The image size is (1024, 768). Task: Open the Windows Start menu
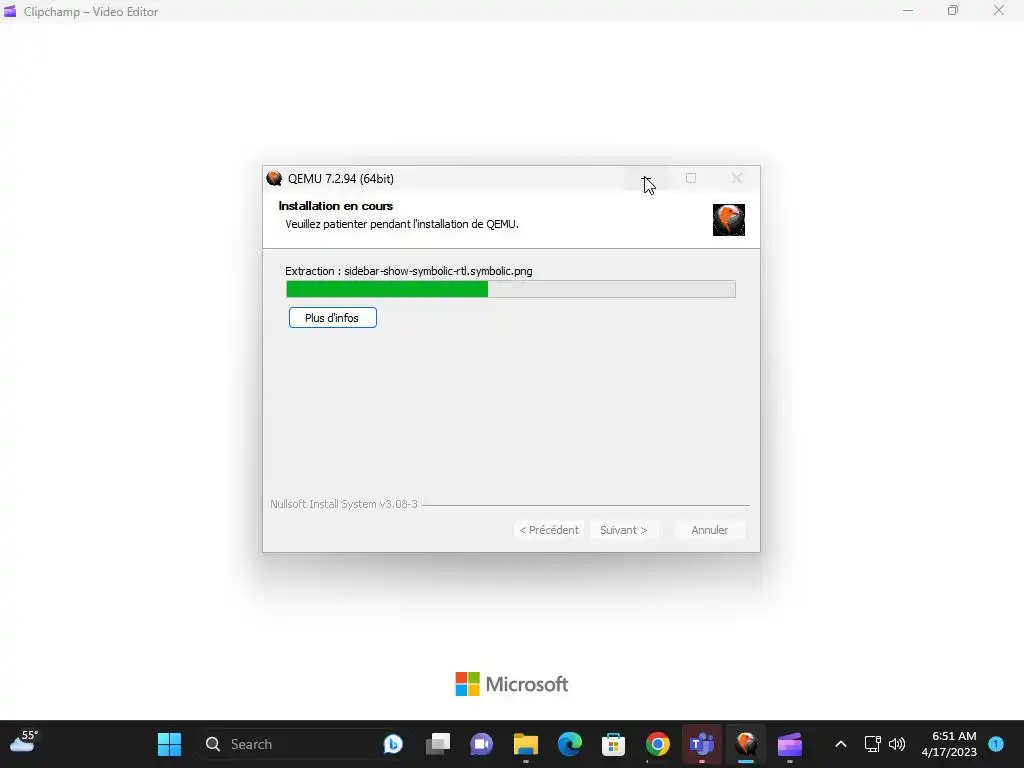click(x=169, y=744)
